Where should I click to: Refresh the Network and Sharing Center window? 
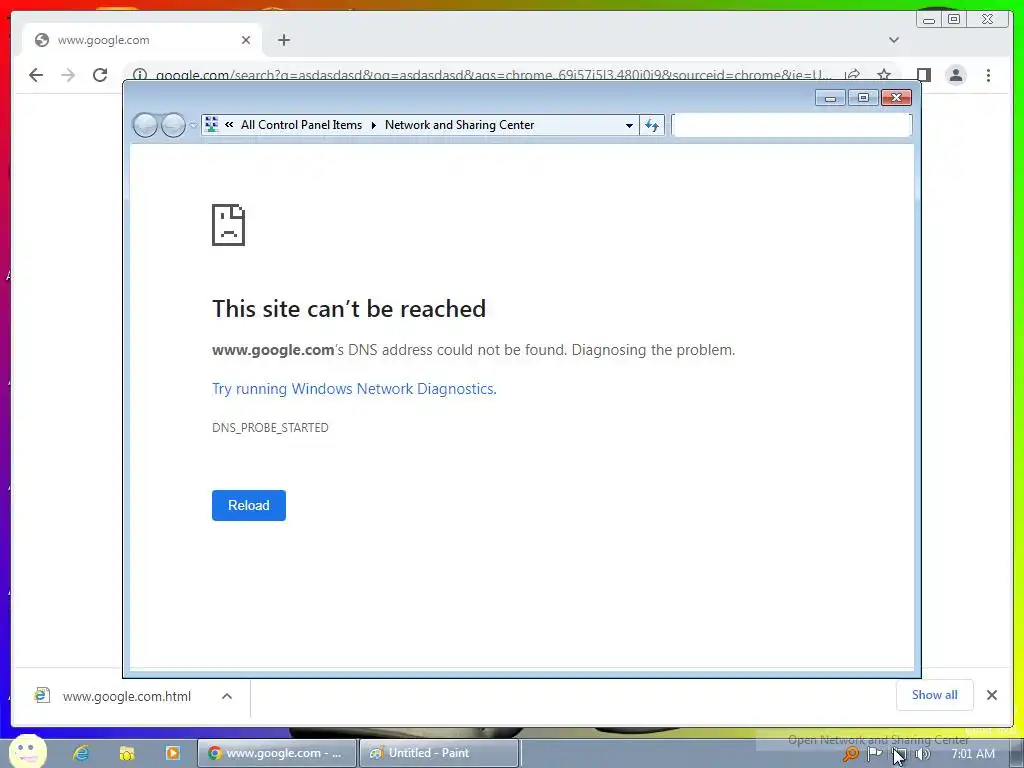(652, 125)
